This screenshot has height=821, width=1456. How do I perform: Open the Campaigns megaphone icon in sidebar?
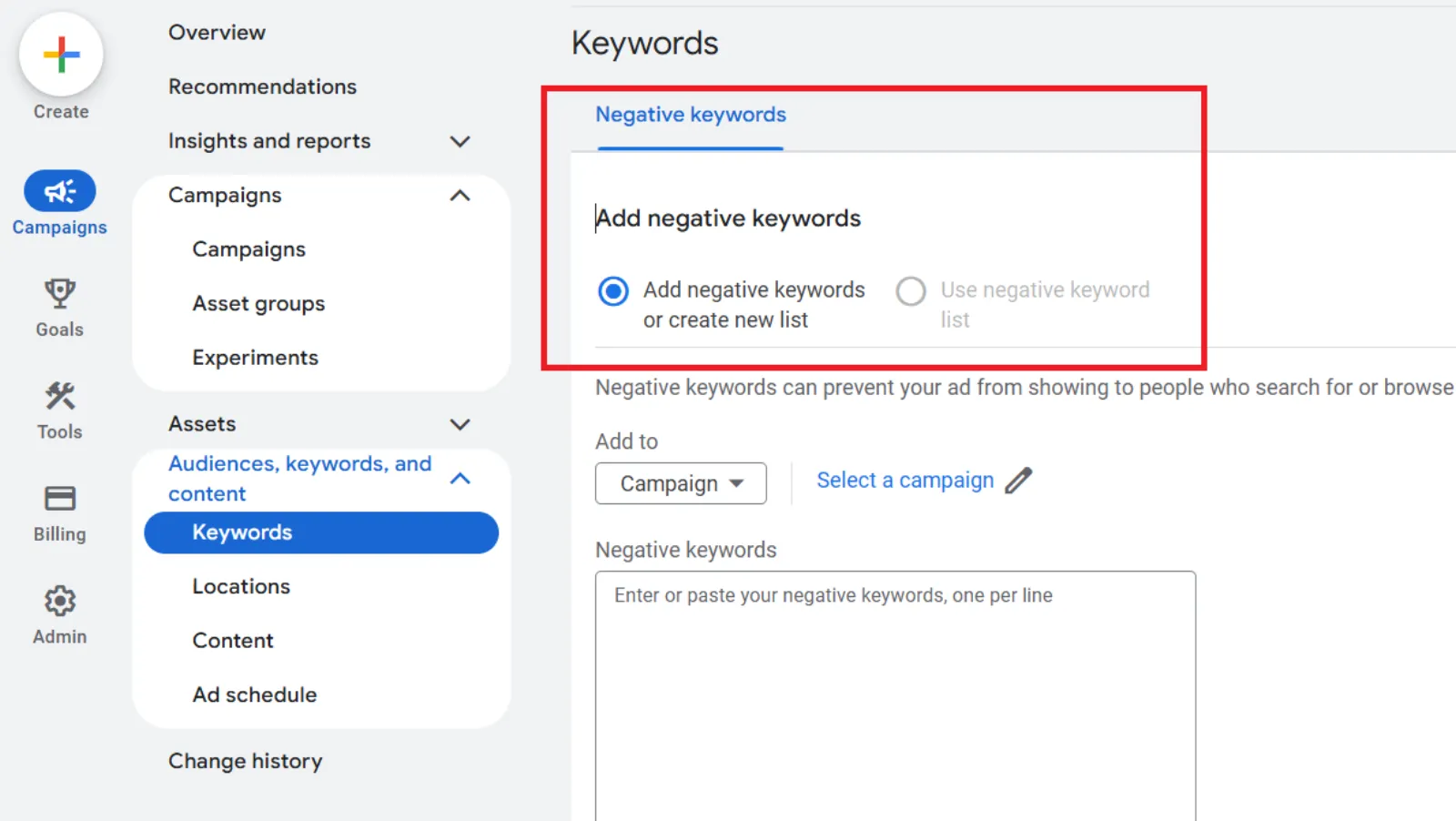point(60,191)
